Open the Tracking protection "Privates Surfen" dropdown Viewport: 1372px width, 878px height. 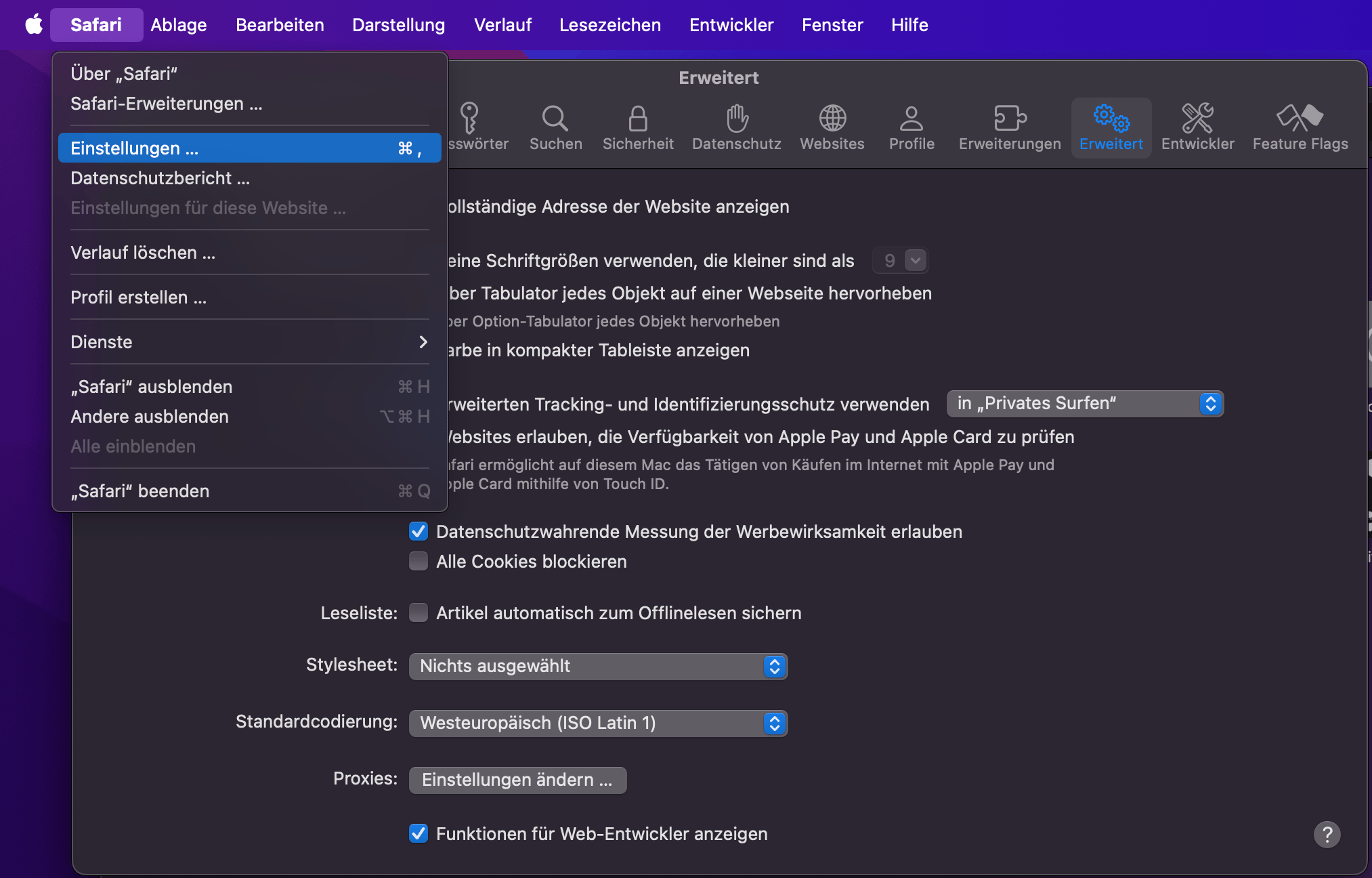[1085, 404]
